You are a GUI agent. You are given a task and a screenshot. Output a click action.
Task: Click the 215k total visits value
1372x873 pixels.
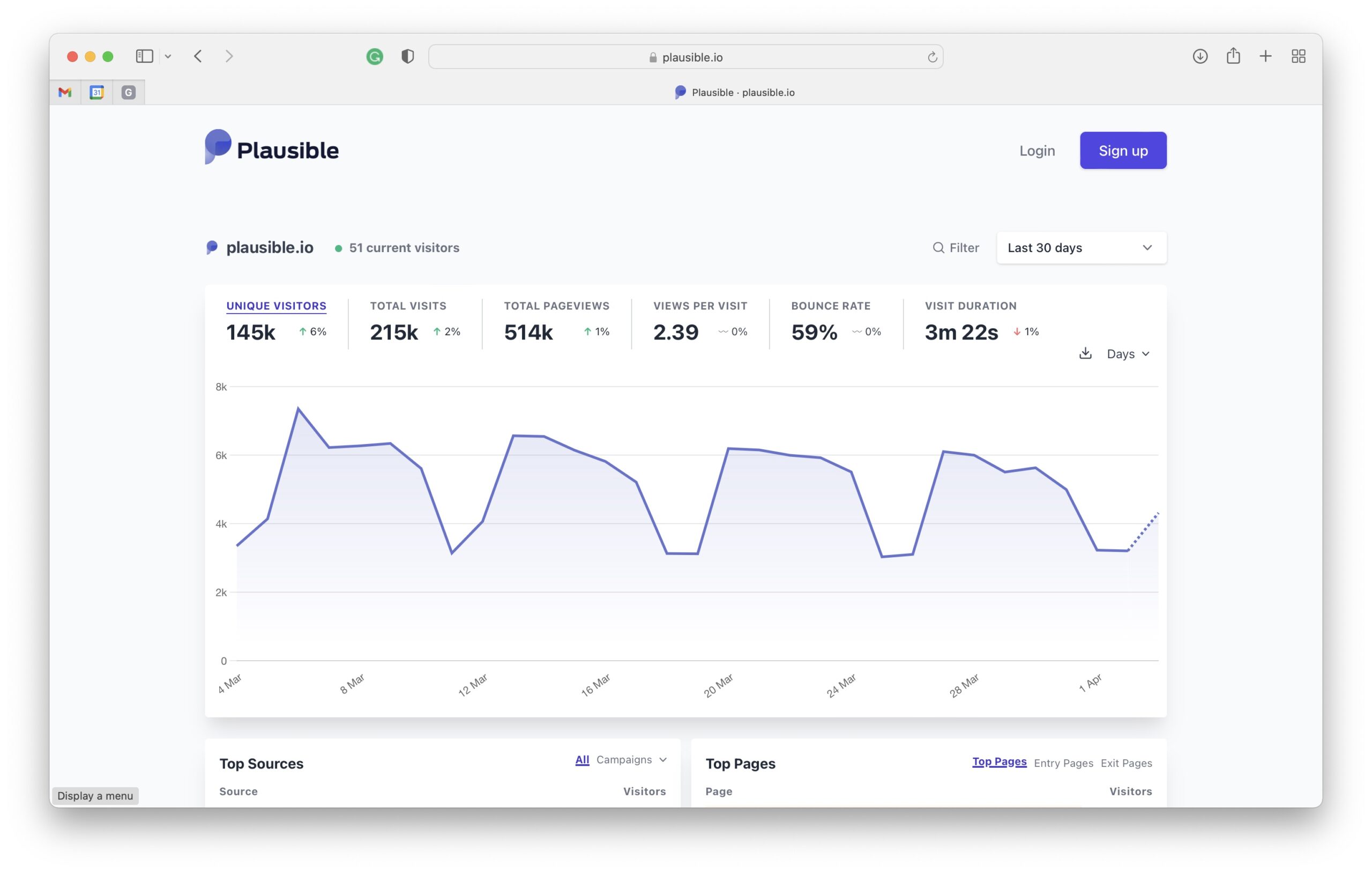pos(394,332)
